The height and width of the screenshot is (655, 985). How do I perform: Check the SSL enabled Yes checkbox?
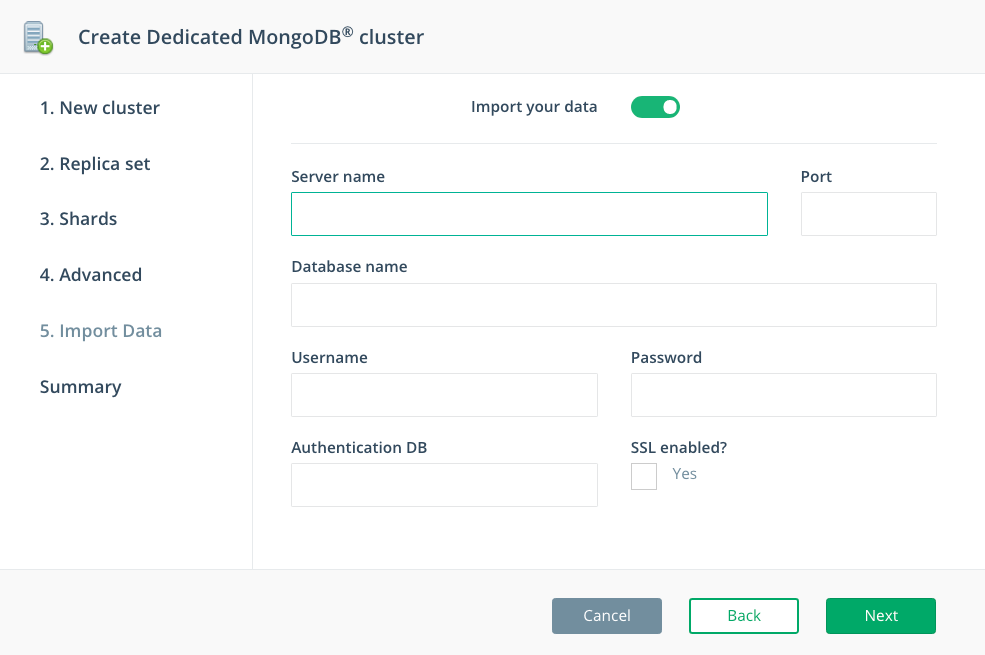pyautogui.click(x=644, y=476)
